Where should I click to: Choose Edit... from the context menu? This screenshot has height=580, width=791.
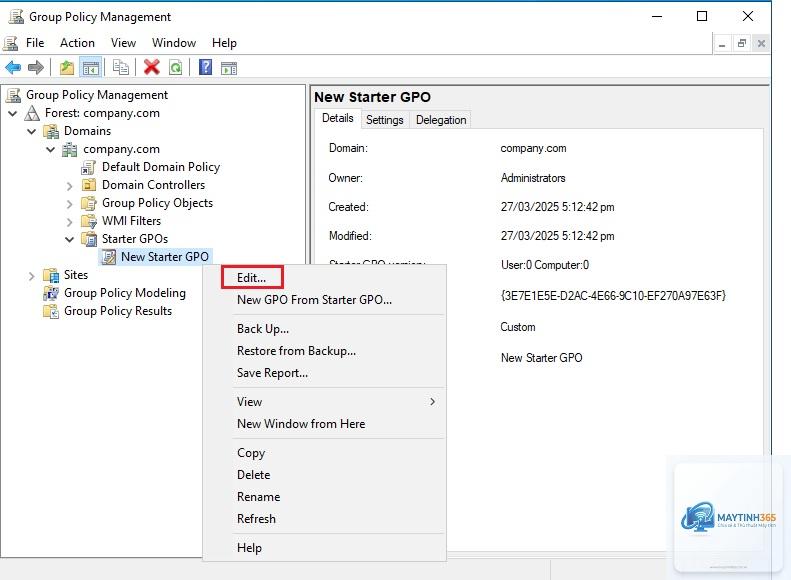(x=252, y=277)
